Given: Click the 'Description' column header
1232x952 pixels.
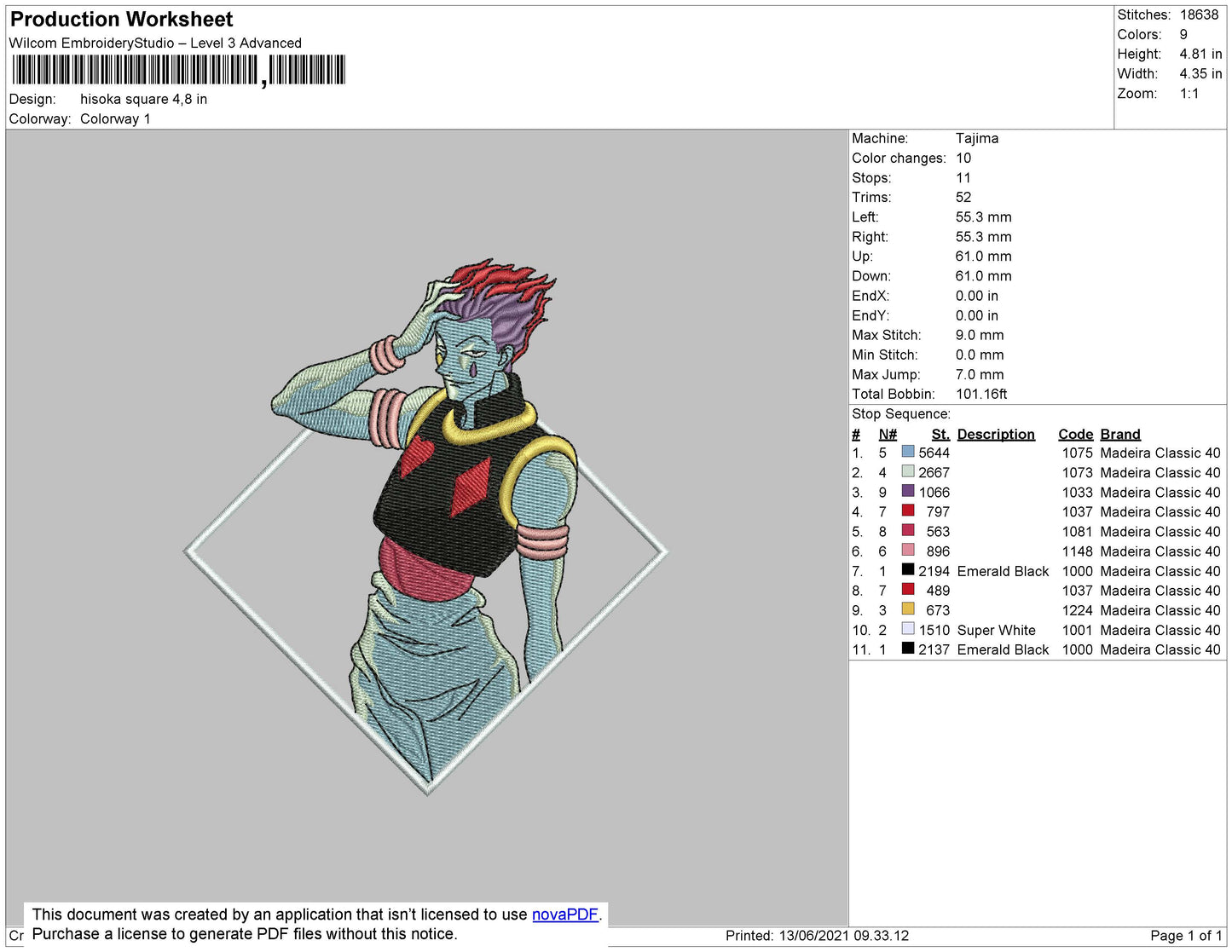Looking at the screenshot, I should pos(996,434).
